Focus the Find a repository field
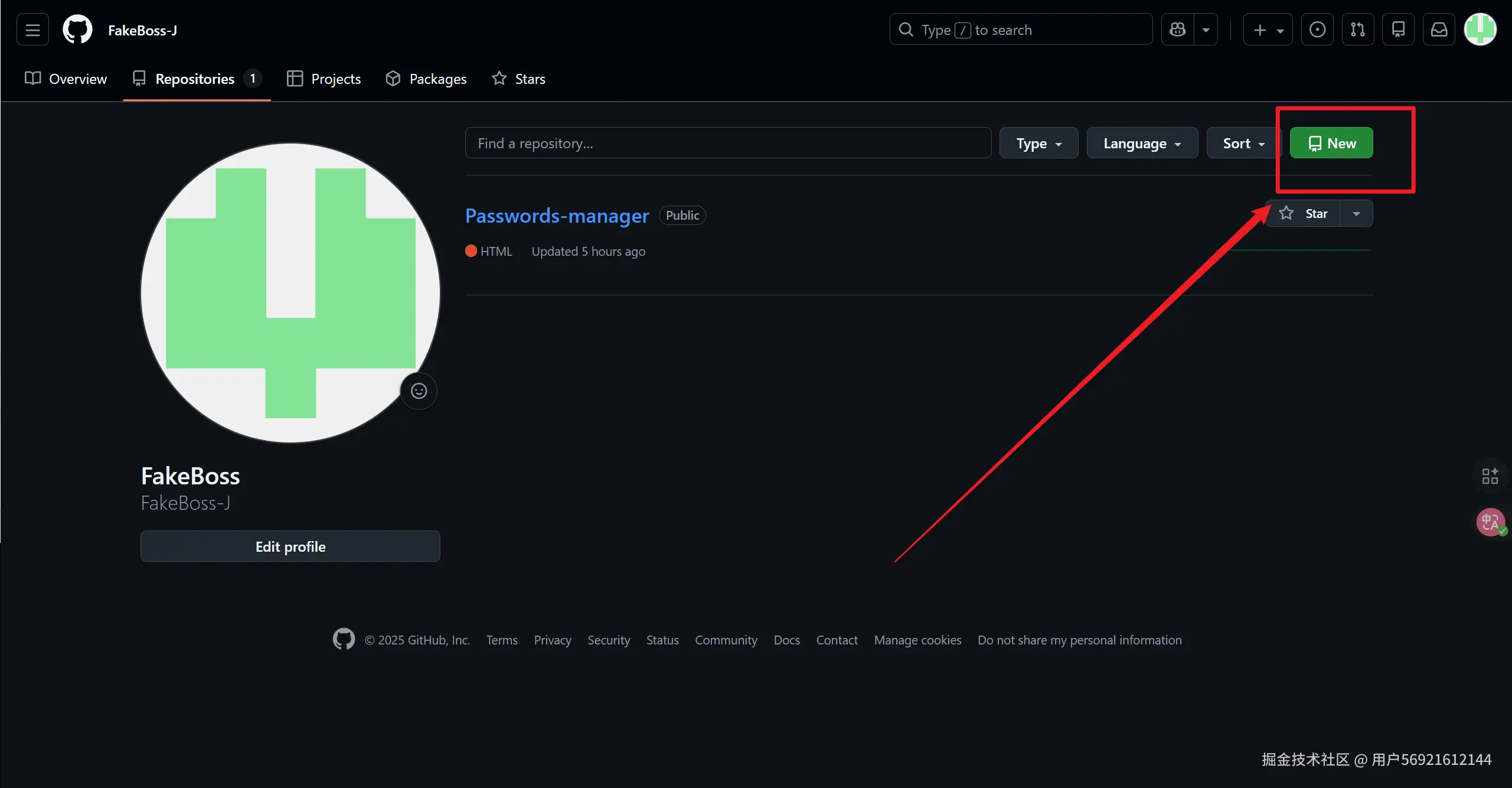Image resolution: width=1512 pixels, height=788 pixels. [727, 144]
